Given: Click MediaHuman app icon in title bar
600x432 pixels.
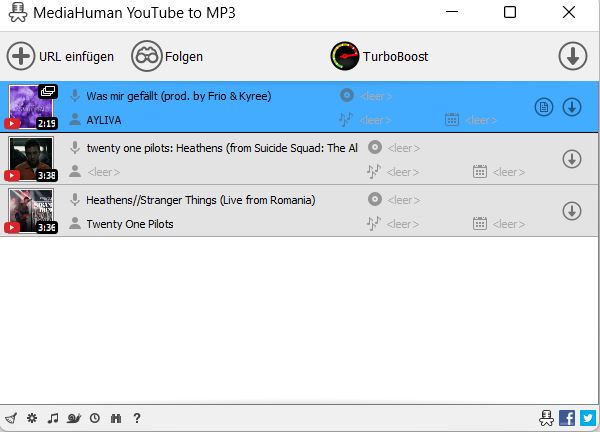Looking at the screenshot, I should coord(18,12).
